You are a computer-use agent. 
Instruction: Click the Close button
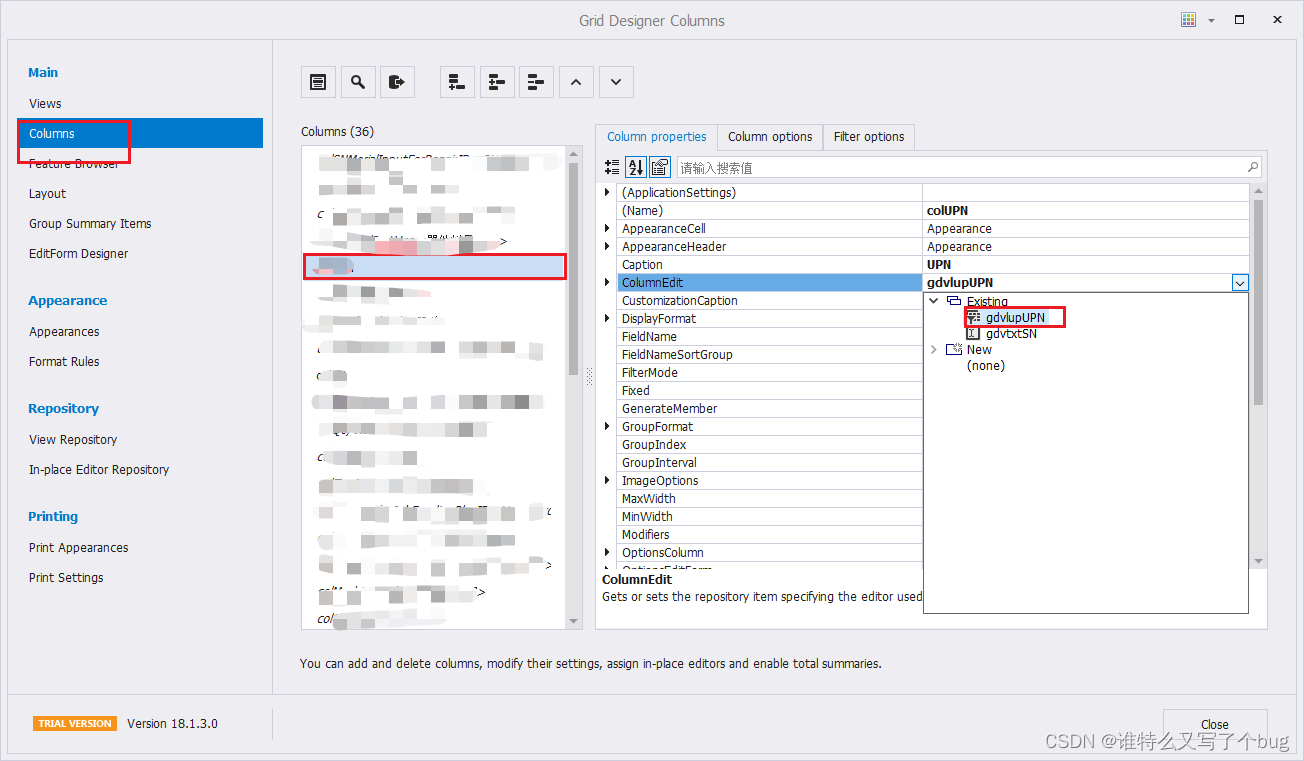pyautogui.click(x=1215, y=725)
